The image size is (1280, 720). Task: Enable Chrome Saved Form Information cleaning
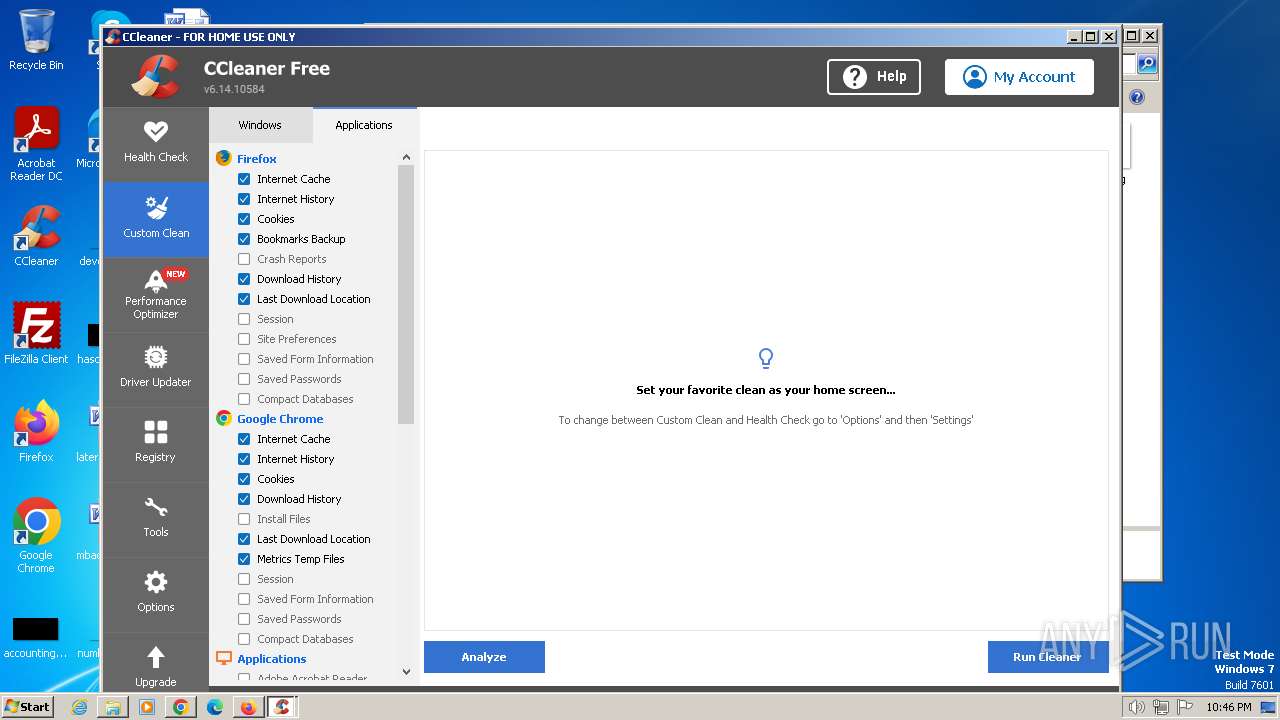244,599
